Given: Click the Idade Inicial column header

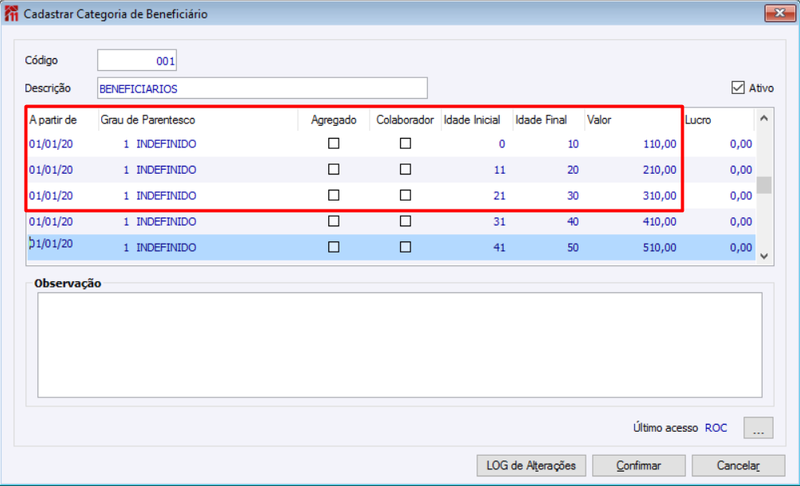Looking at the screenshot, I should pos(477,120).
